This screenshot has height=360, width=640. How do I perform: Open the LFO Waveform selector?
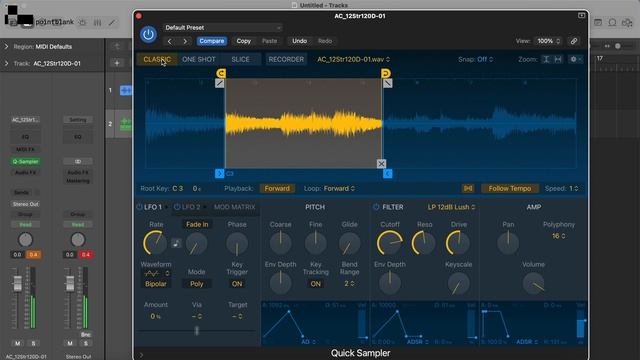click(x=157, y=273)
